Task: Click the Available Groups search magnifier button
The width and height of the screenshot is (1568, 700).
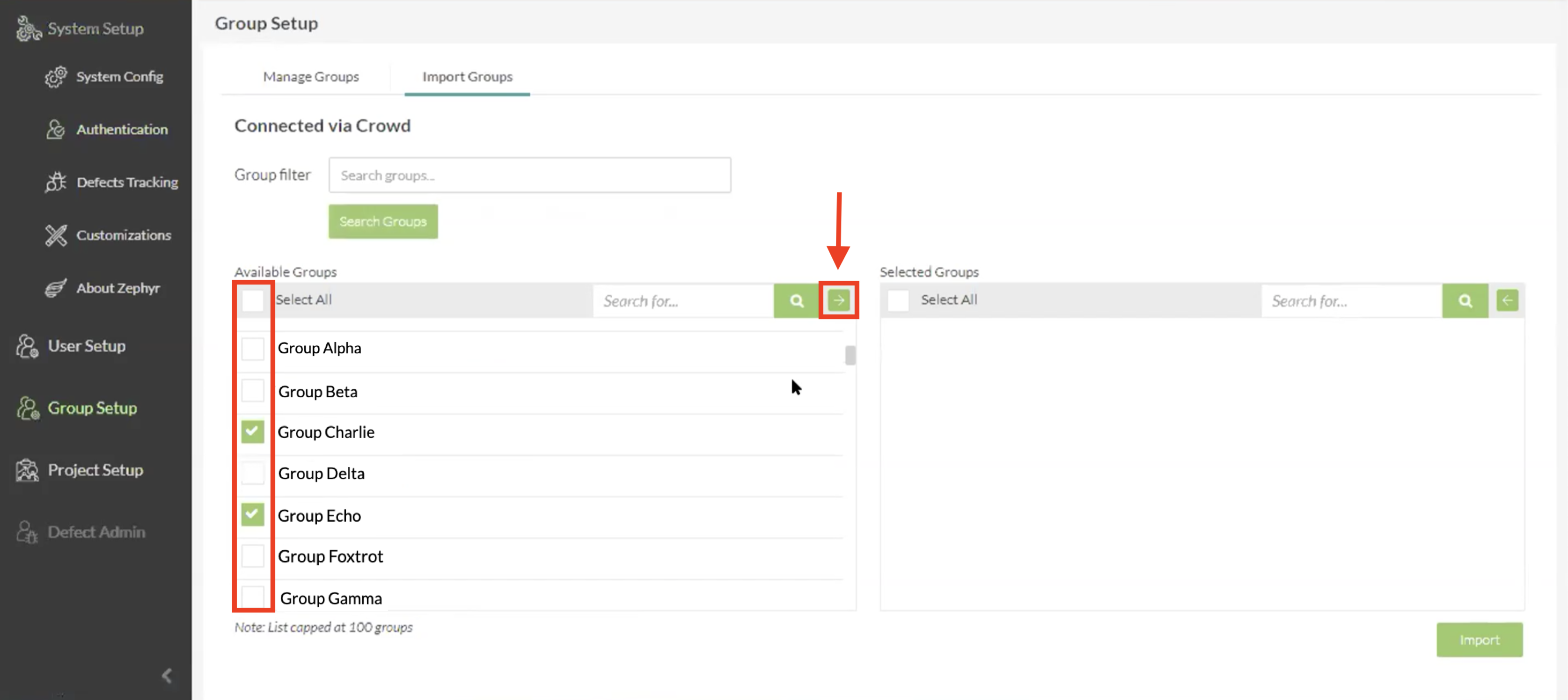Action: (x=796, y=301)
